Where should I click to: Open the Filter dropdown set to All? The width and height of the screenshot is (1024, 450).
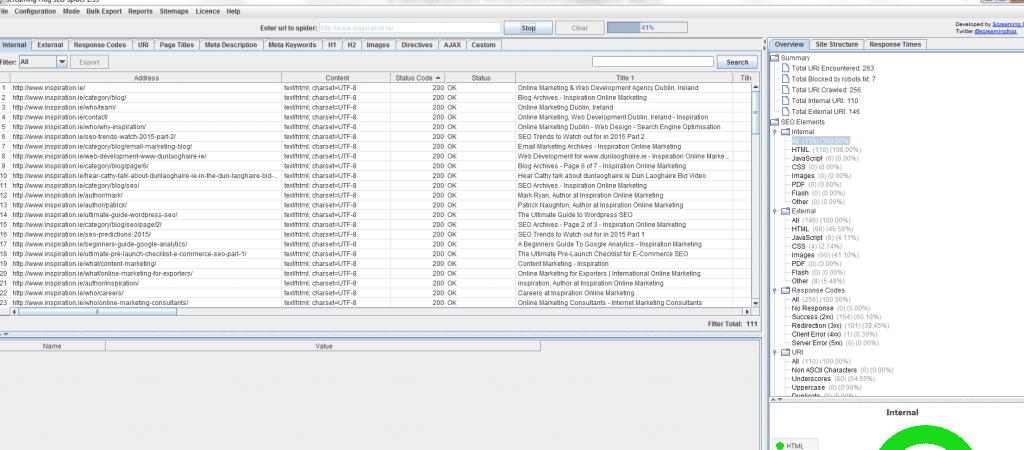(x=43, y=62)
